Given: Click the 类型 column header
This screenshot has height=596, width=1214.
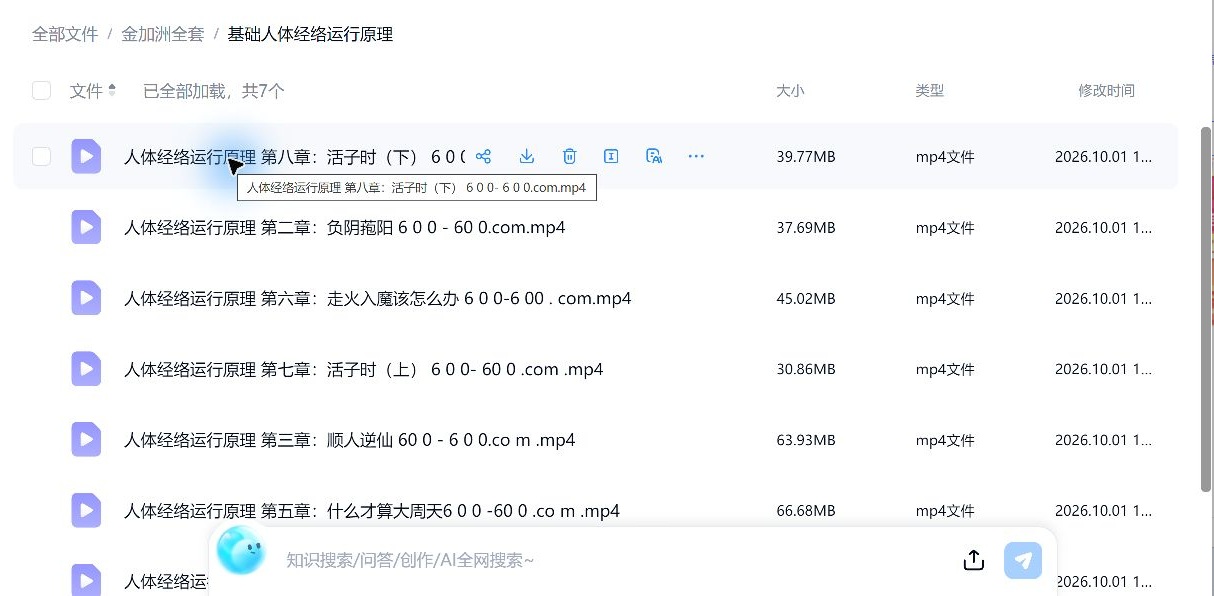Looking at the screenshot, I should 929,91.
